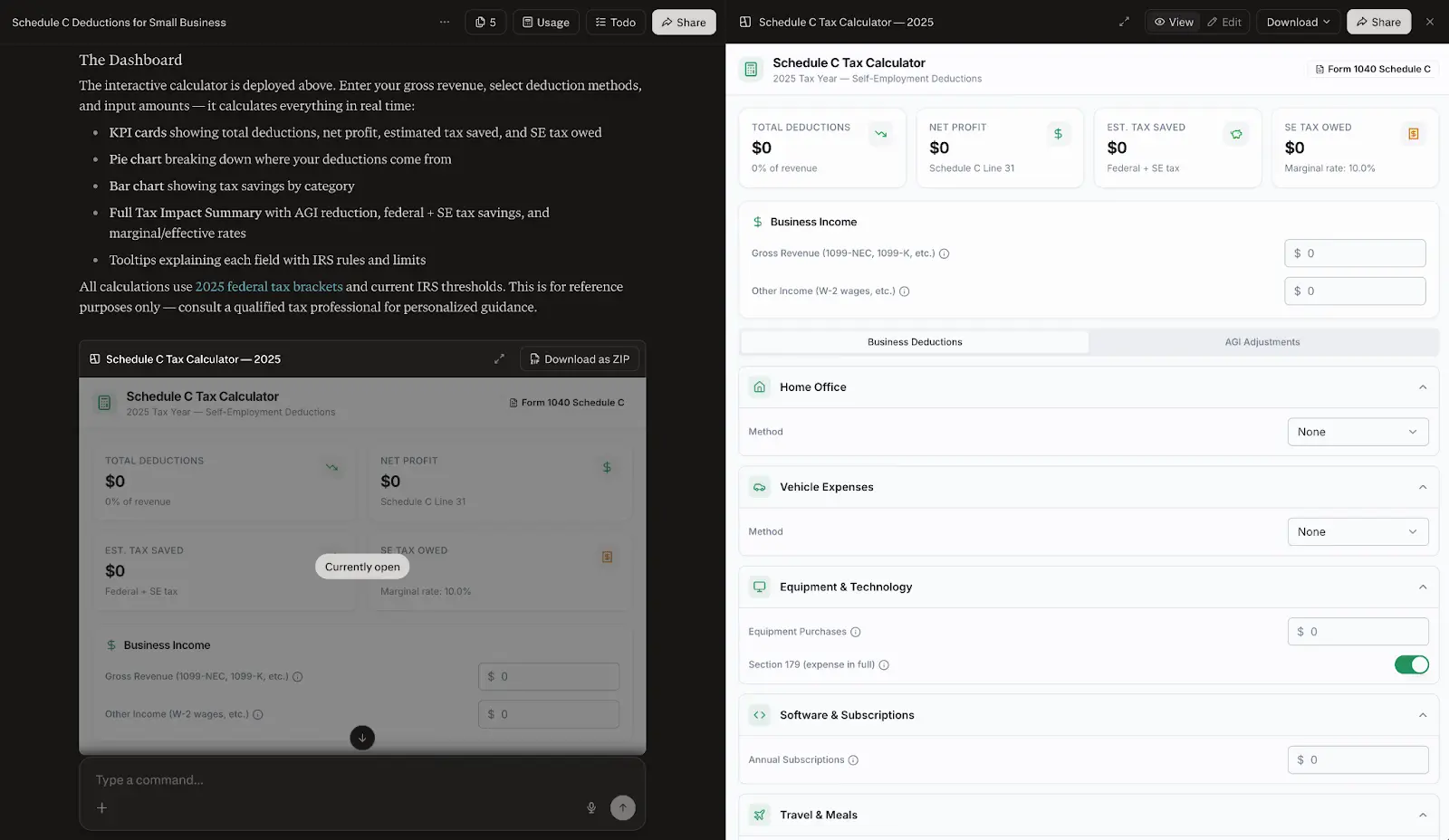This screenshot has height=840, width=1449.
Task: Open the three-dot more options menu
Action: click(x=445, y=22)
